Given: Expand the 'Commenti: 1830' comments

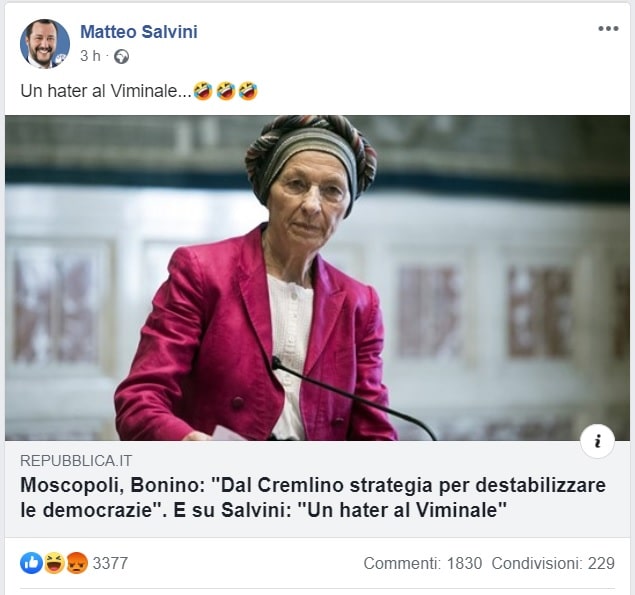Looking at the screenshot, I should 423,563.
